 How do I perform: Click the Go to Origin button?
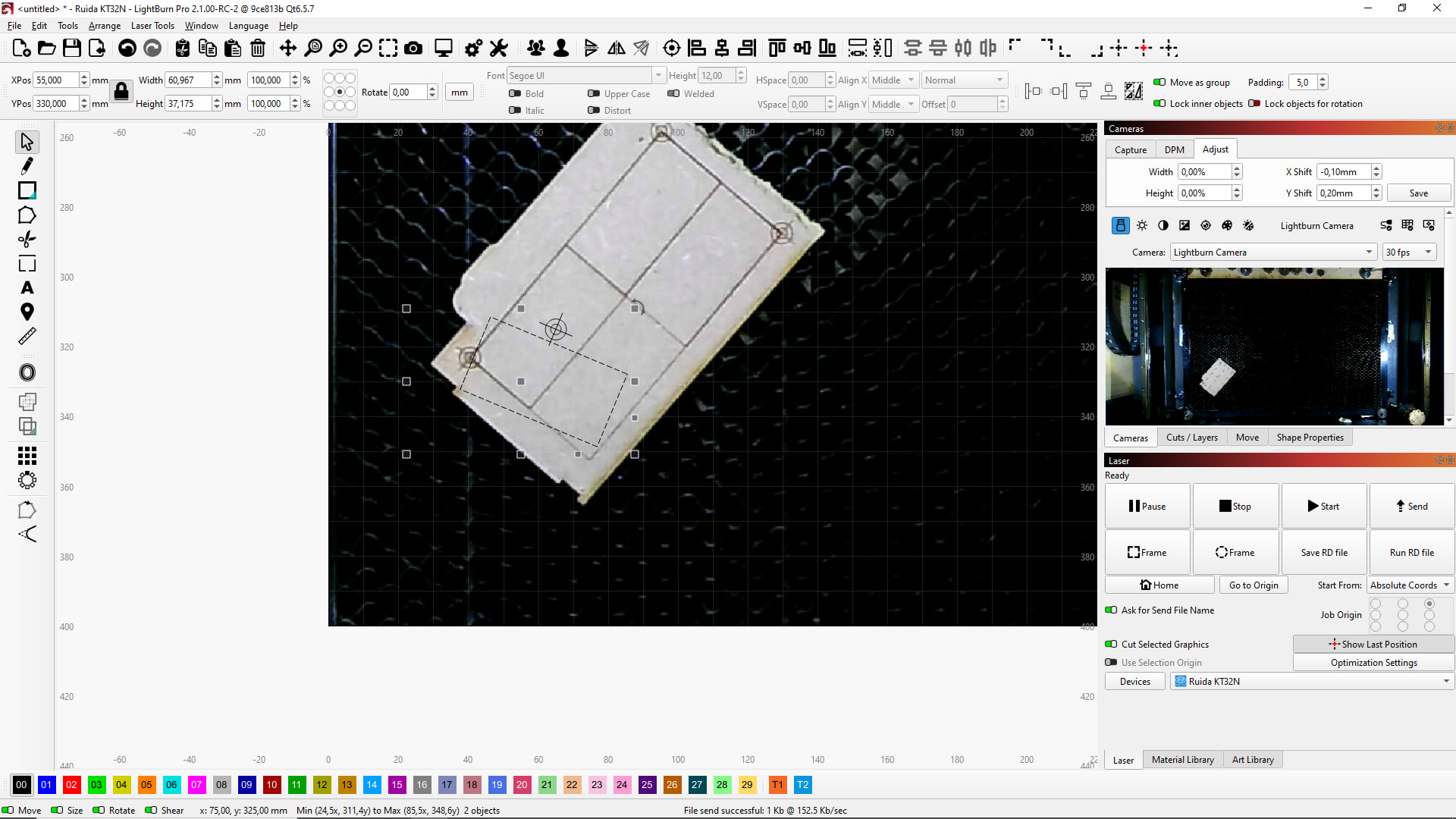click(1253, 585)
